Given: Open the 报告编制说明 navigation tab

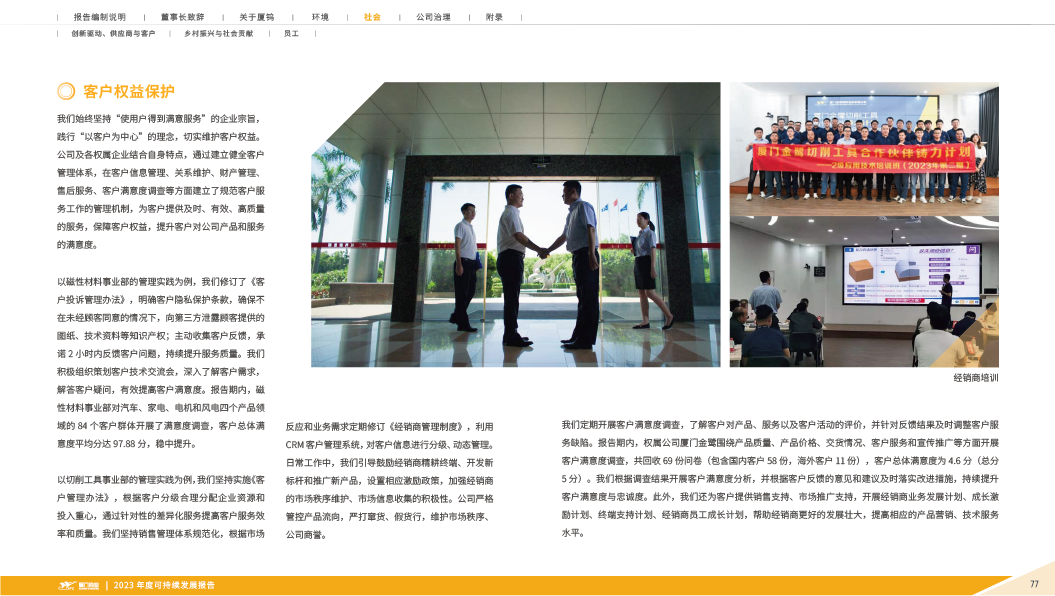Looking at the screenshot, I should pyautogui.click(x=99, y=18).
